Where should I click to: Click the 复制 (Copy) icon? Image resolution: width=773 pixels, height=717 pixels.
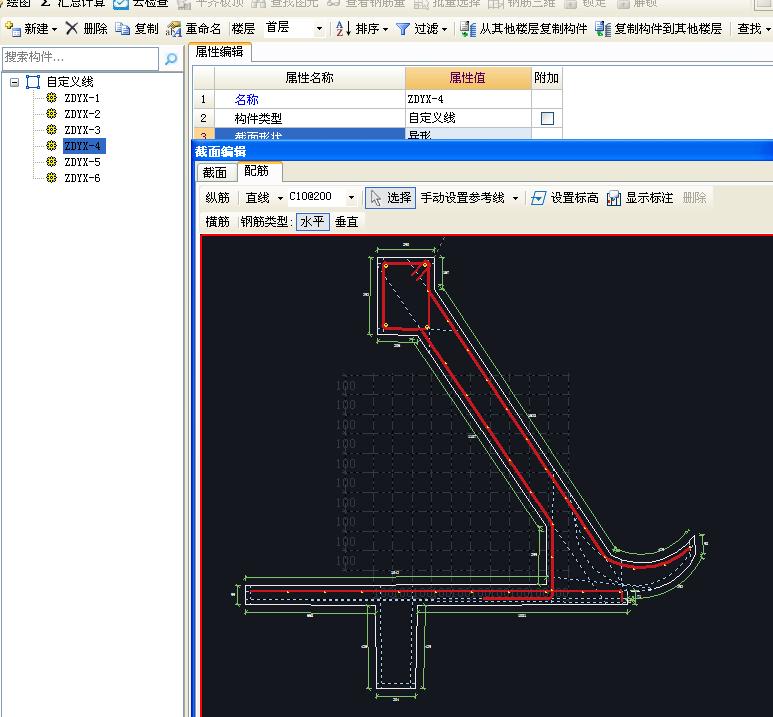[123, 29]
